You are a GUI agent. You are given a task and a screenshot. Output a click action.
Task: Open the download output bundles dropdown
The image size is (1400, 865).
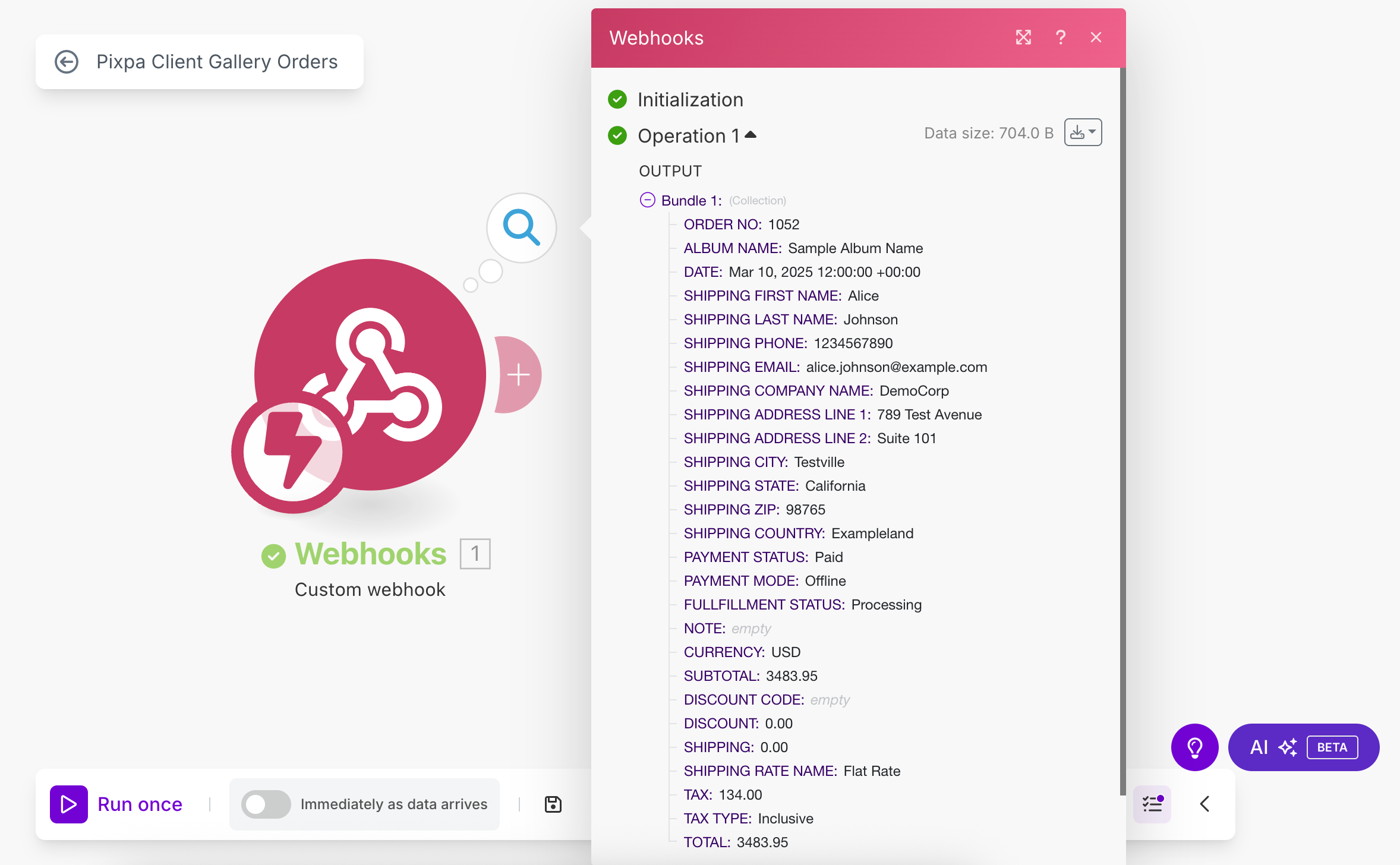1083,132
